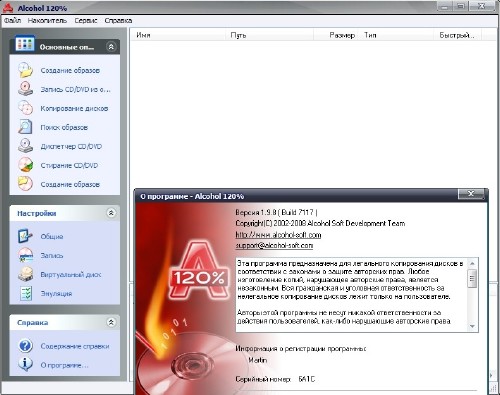Click the Запись settings icon
Image resolution: width=500 pixels, height=395 pixels.
point(25,255)
